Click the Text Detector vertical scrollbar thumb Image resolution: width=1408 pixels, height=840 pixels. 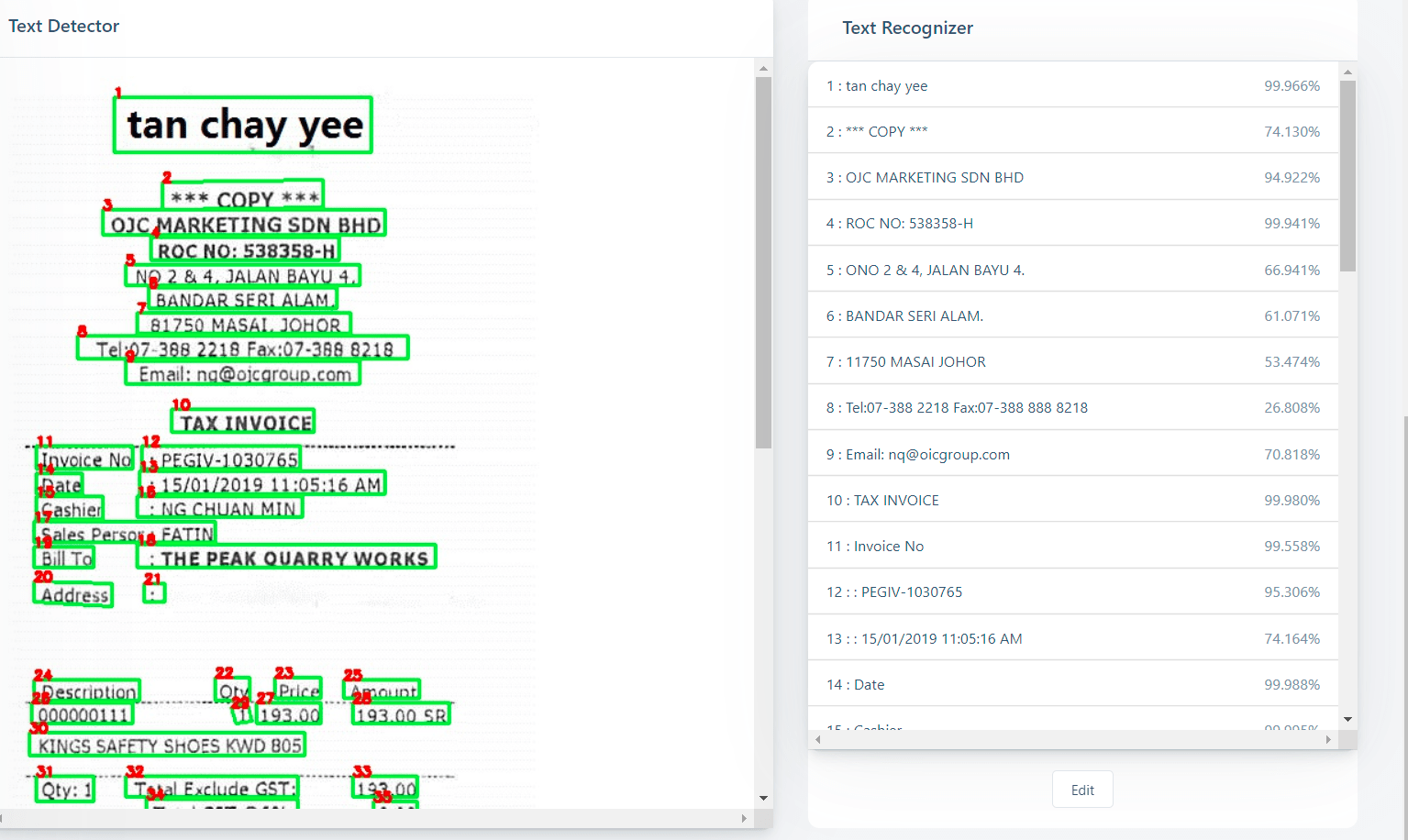(763, 263)
